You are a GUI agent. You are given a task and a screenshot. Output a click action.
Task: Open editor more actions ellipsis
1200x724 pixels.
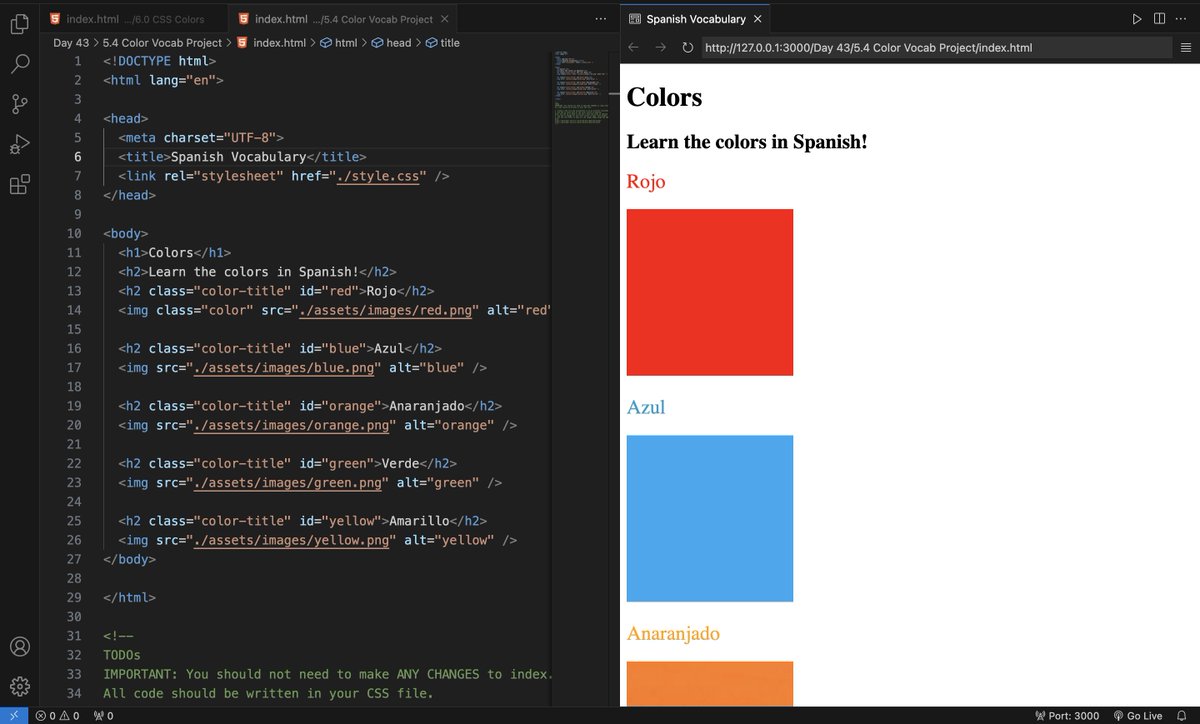pos(600,19)
